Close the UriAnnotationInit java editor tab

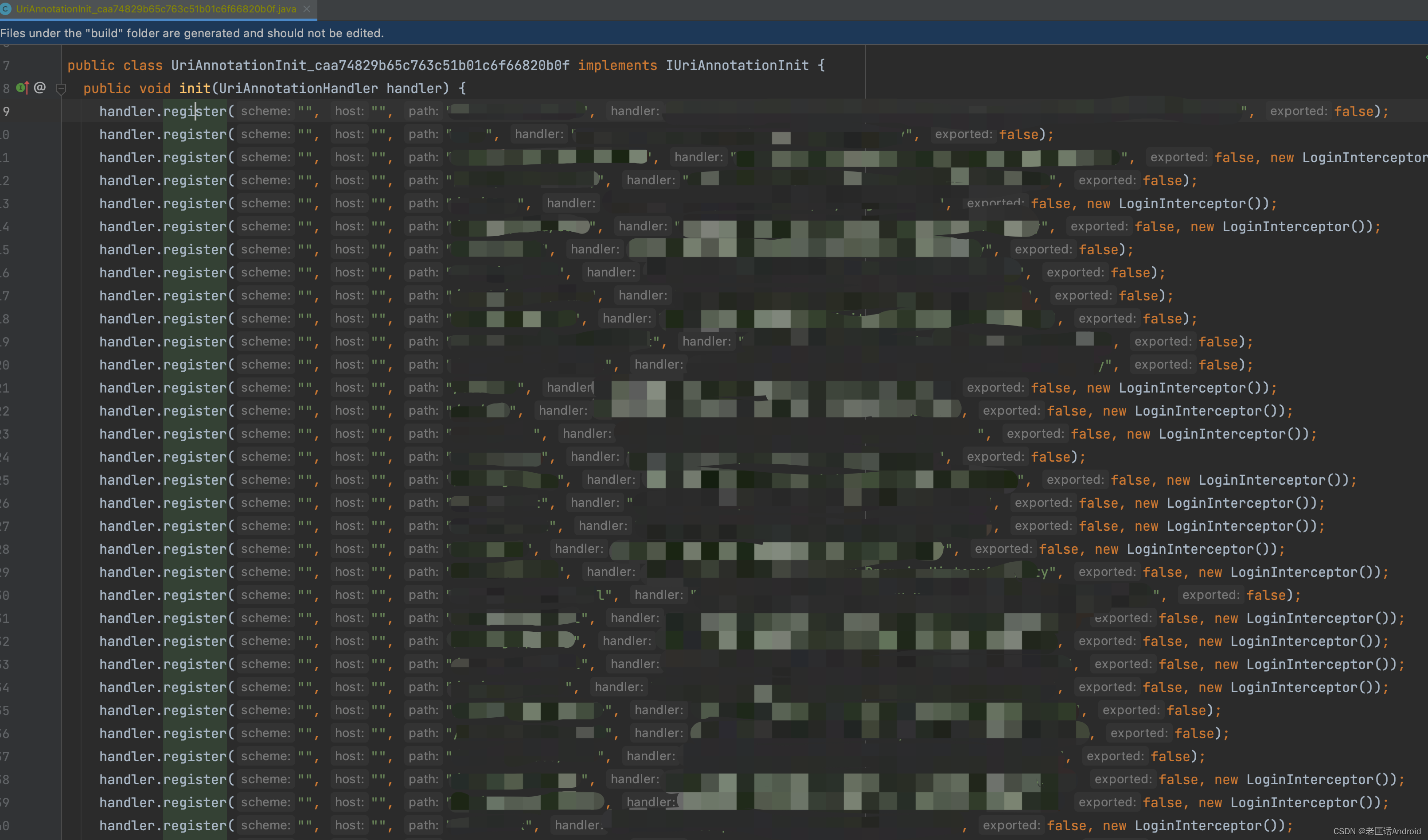click(x=307, y=9)
